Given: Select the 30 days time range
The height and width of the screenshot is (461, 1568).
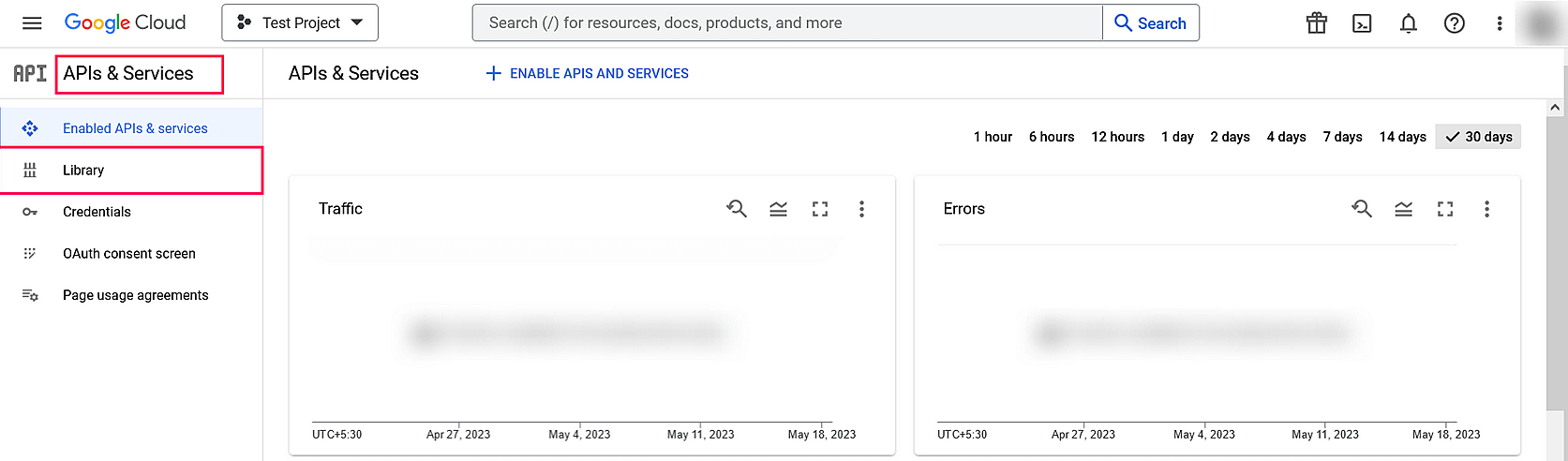Looking at the screenshot, I should (1478, 137).
